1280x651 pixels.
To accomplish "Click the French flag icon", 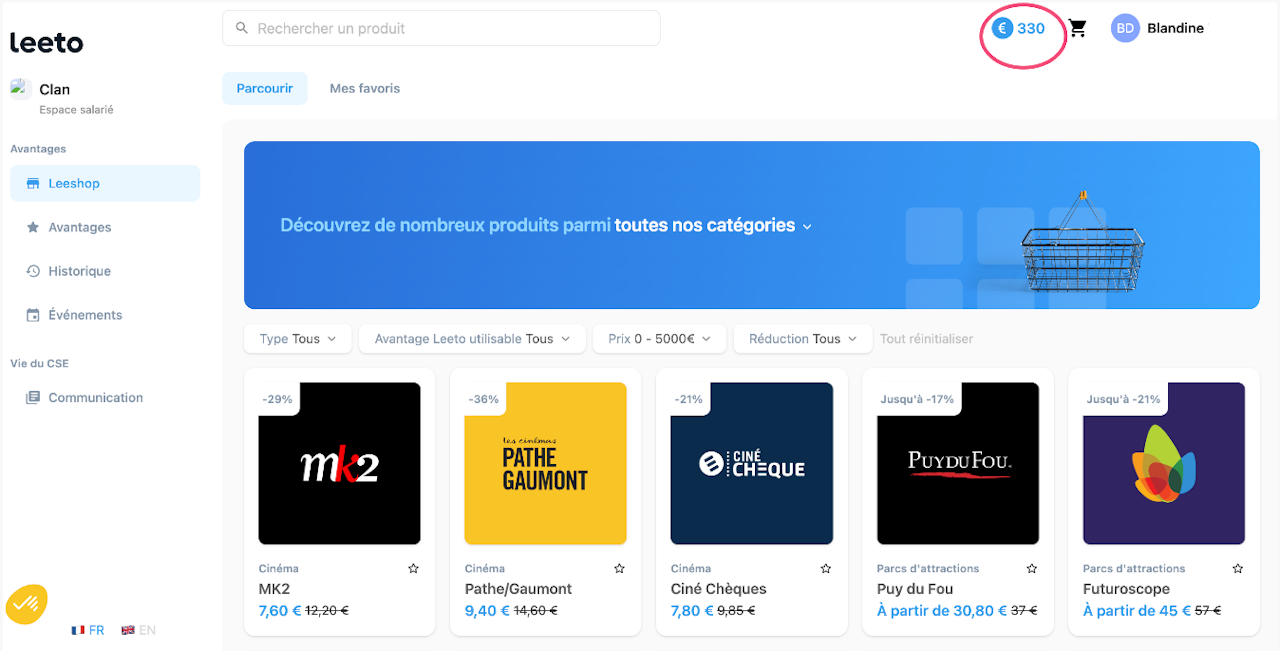I will pyautogui.click(x=78, y=630).
